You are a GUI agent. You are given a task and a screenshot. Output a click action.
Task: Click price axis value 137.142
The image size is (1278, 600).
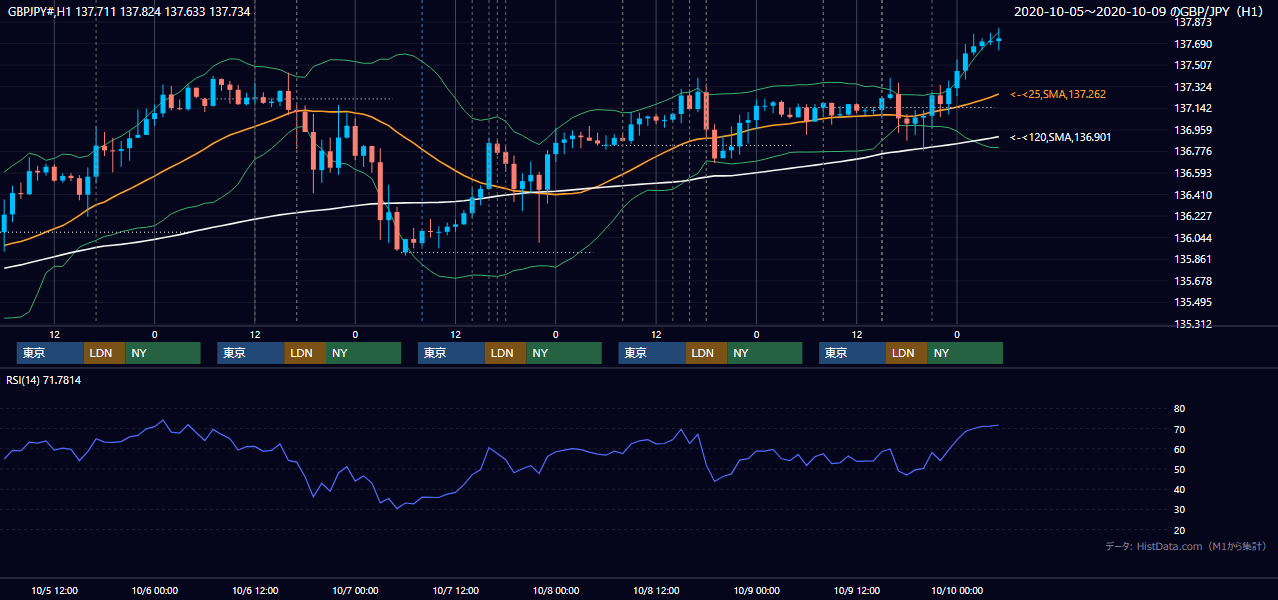(1193, 108)
